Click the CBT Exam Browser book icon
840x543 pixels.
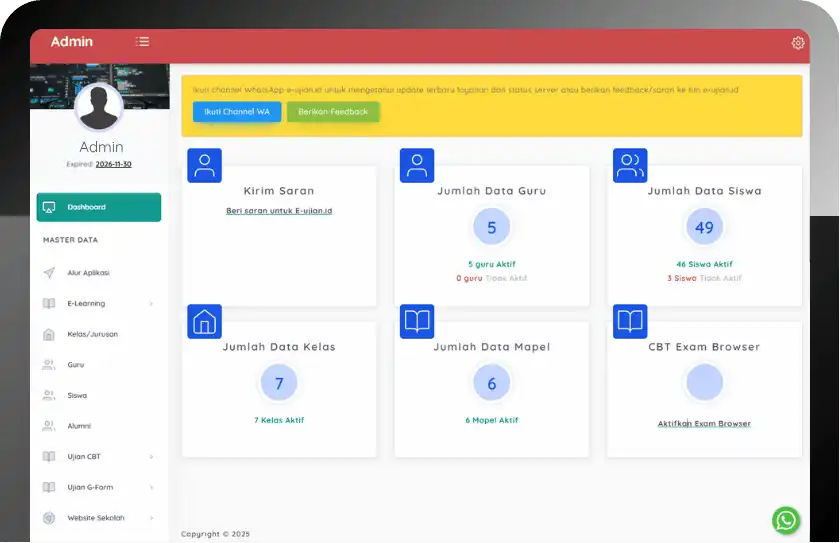point(630,322)
